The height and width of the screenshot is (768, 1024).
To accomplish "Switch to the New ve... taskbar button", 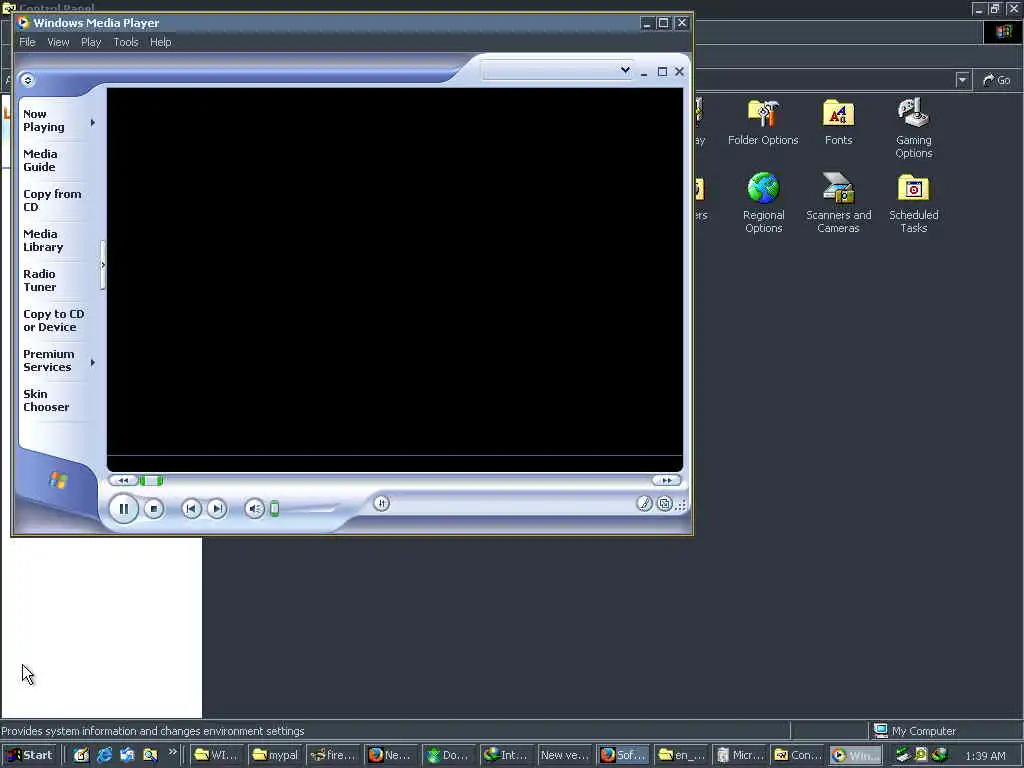I will pyautogui.click(x=565, y=755).
